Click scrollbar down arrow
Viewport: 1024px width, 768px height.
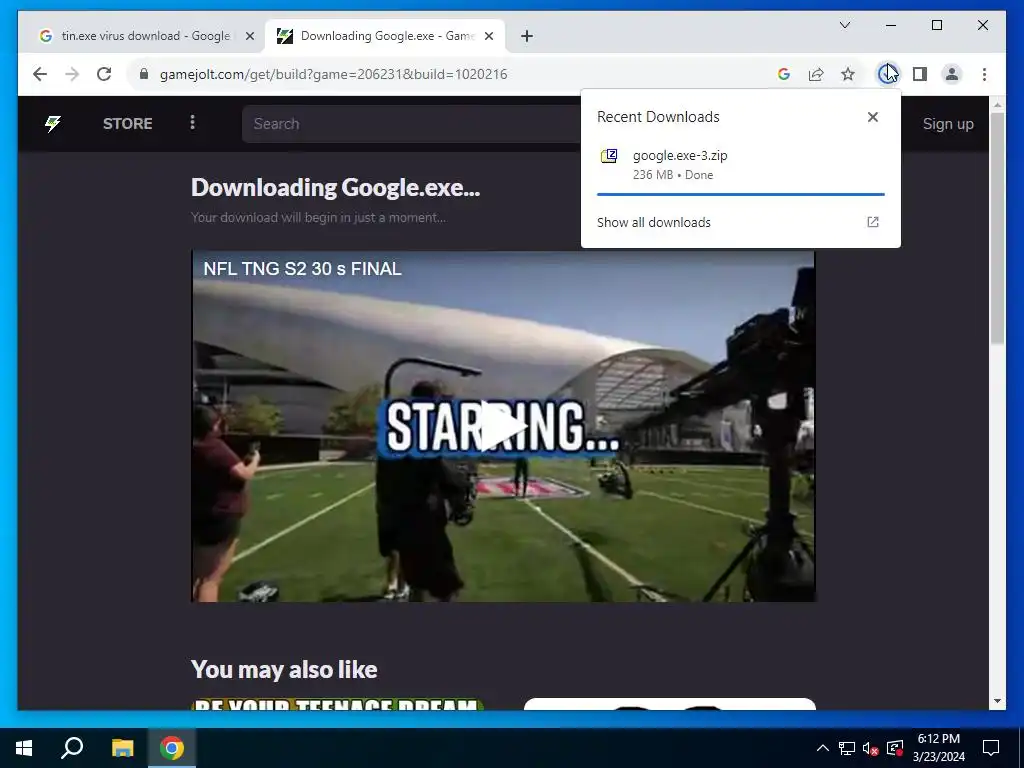[997, 701]
